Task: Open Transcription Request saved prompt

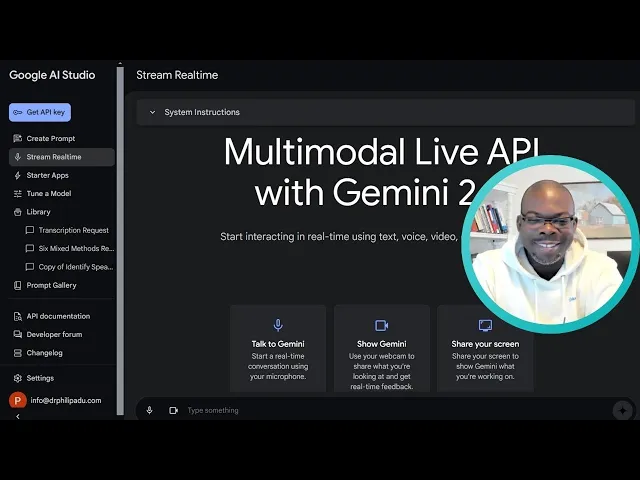Action: 73,230
